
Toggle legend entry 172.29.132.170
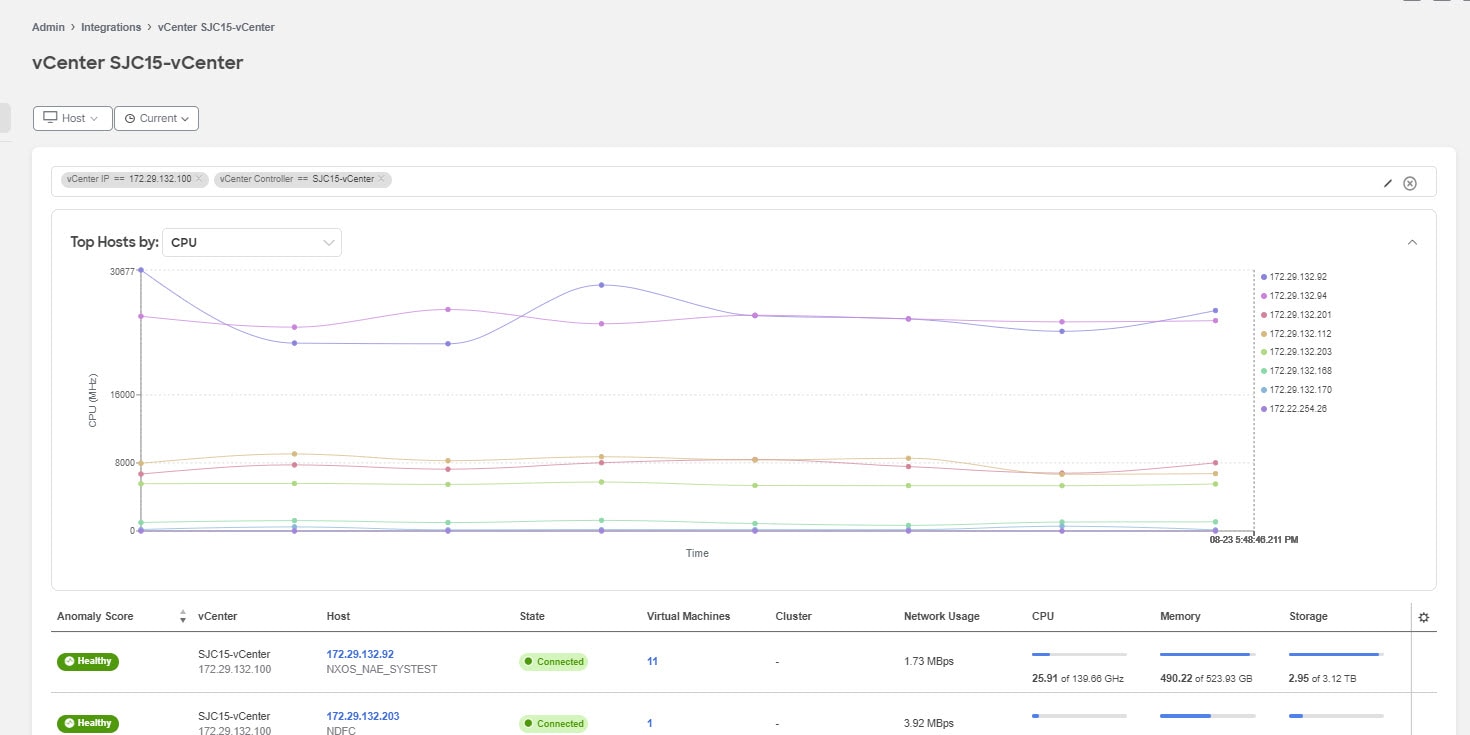pos(1297,390)
